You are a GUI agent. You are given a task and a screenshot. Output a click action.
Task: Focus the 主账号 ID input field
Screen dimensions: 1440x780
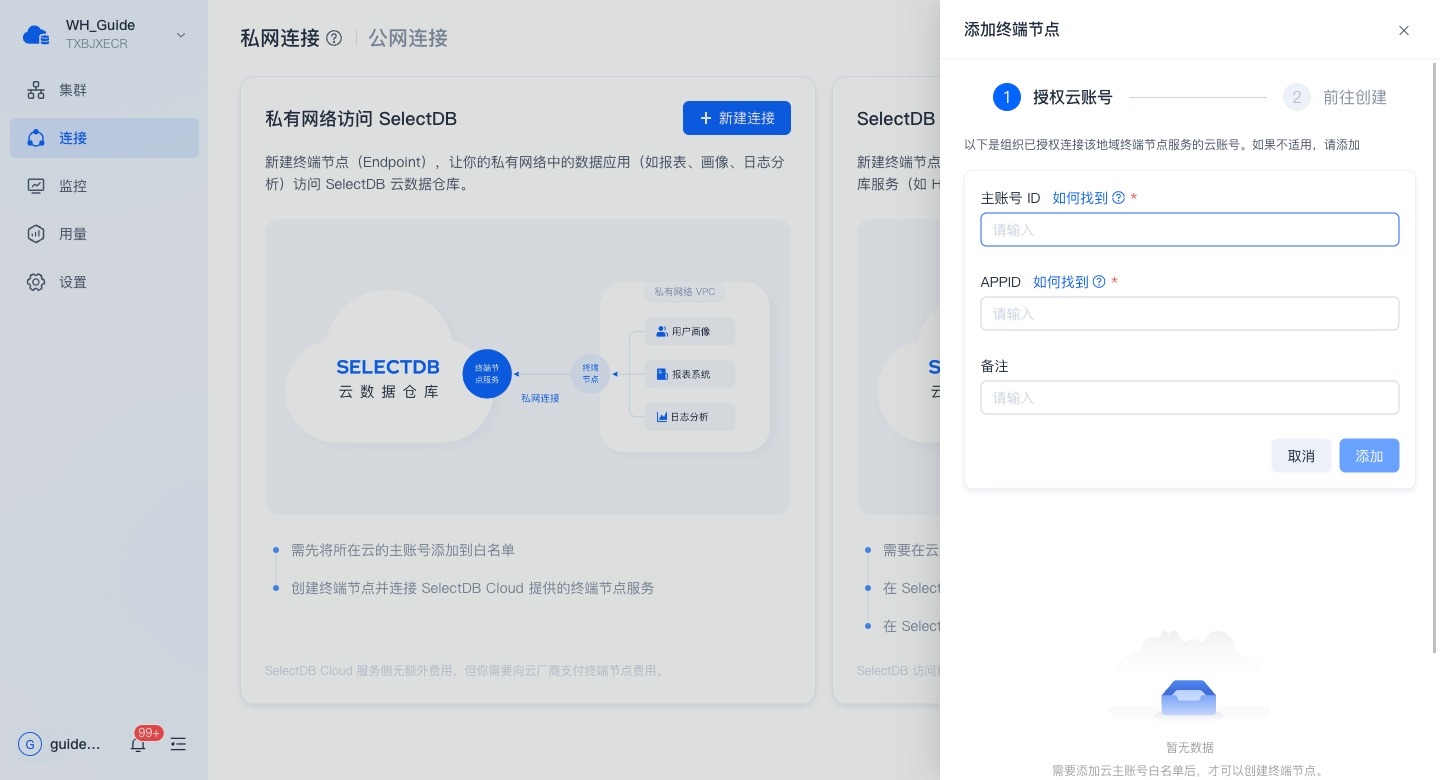tap(1190, 229)
